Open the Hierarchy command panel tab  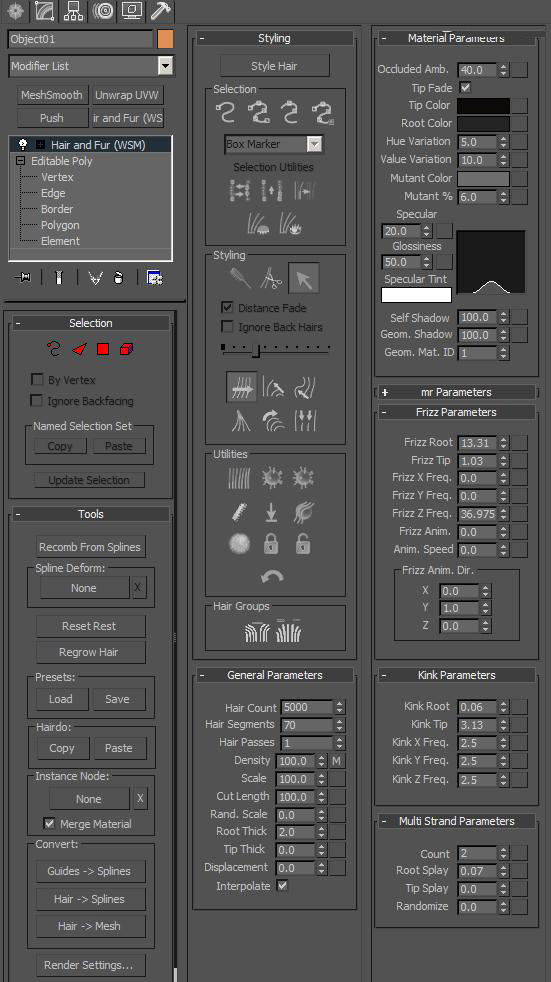click(x=73, y=11)
